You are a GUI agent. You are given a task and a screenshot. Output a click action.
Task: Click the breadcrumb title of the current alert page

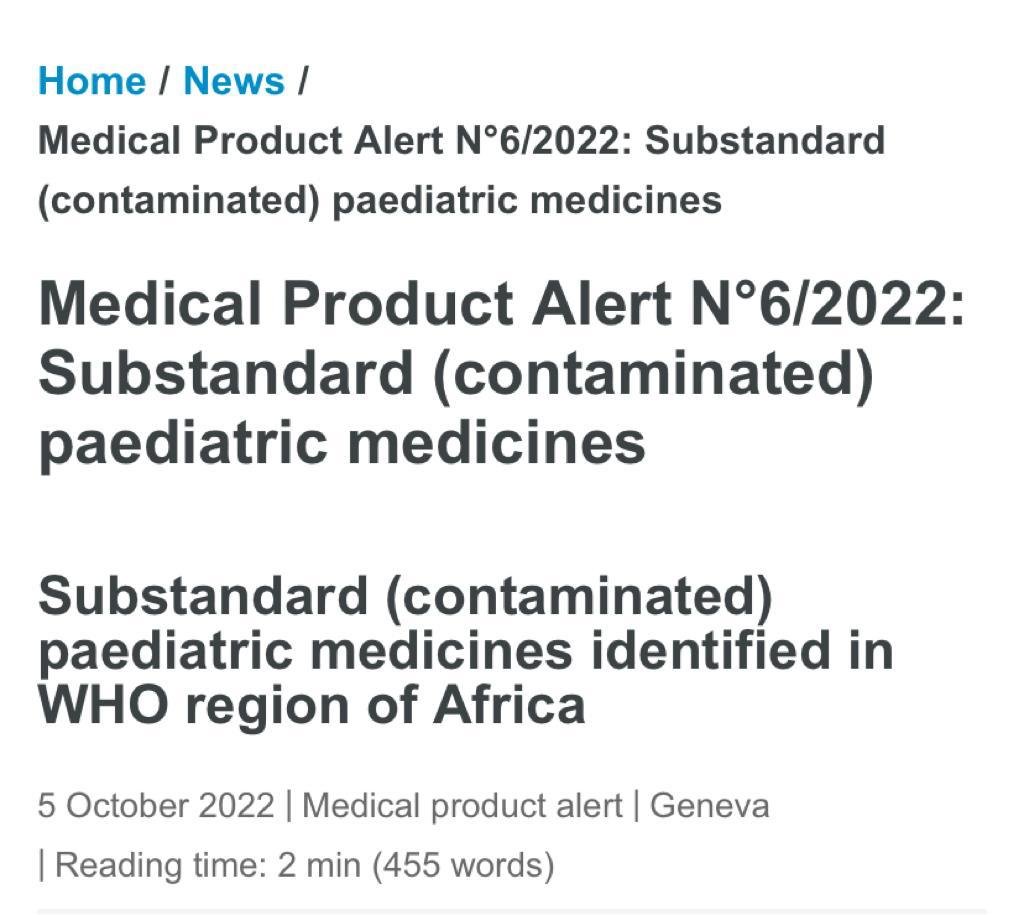(x=460, y=170)
